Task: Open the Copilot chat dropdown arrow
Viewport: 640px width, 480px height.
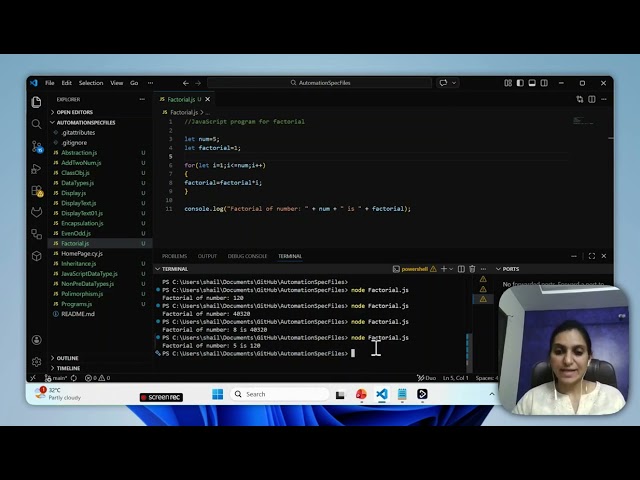Action: point(454,83)
